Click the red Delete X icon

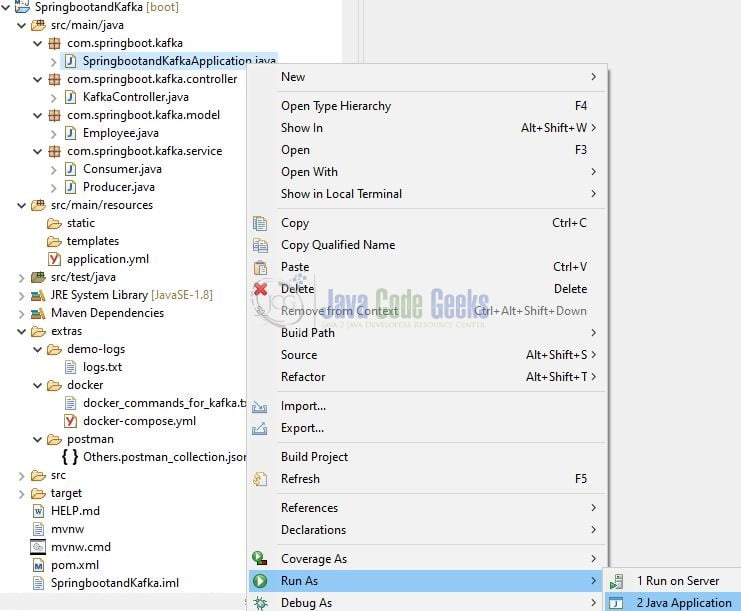click(x=260, y=289)
